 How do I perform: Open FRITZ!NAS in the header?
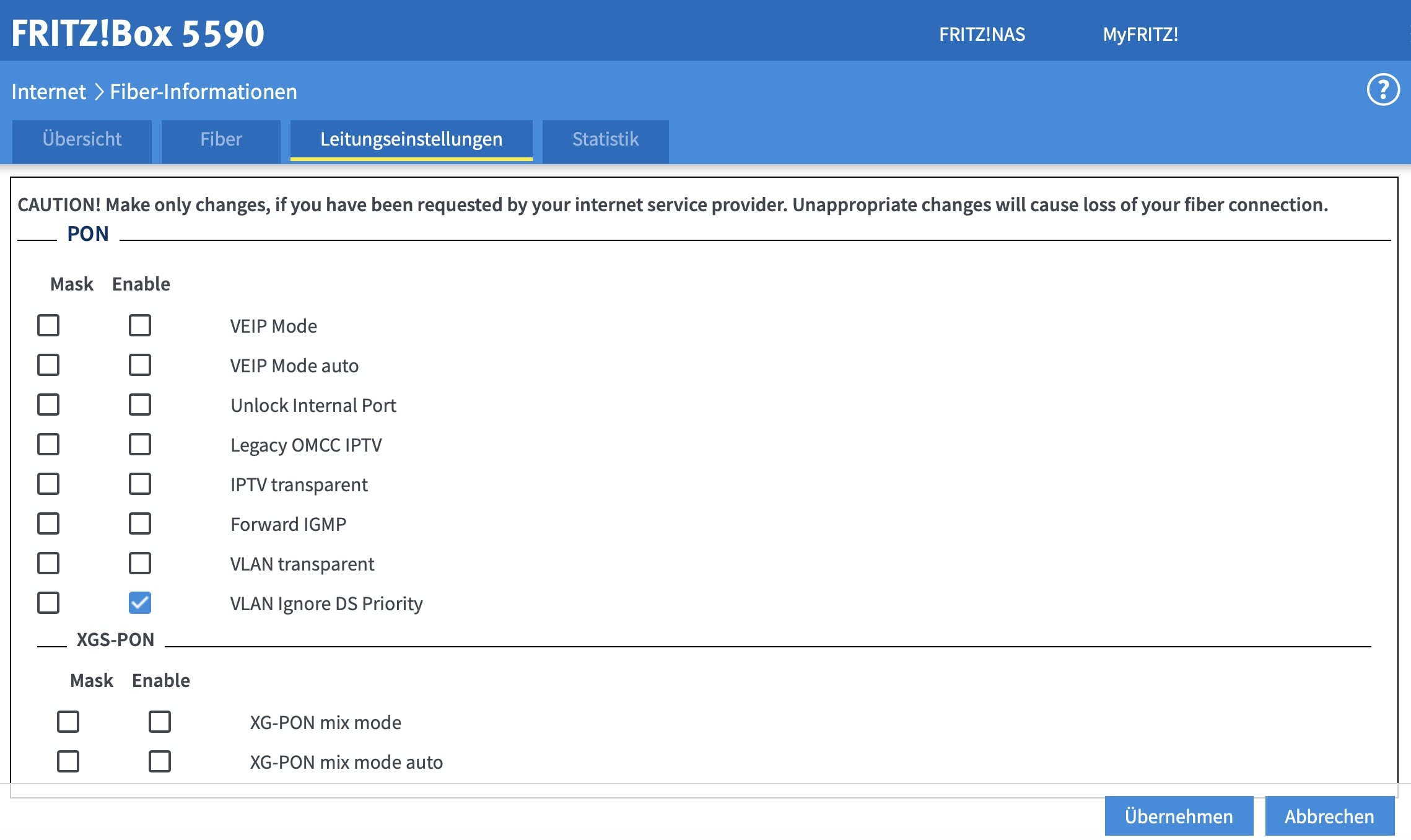click(982, 34)
